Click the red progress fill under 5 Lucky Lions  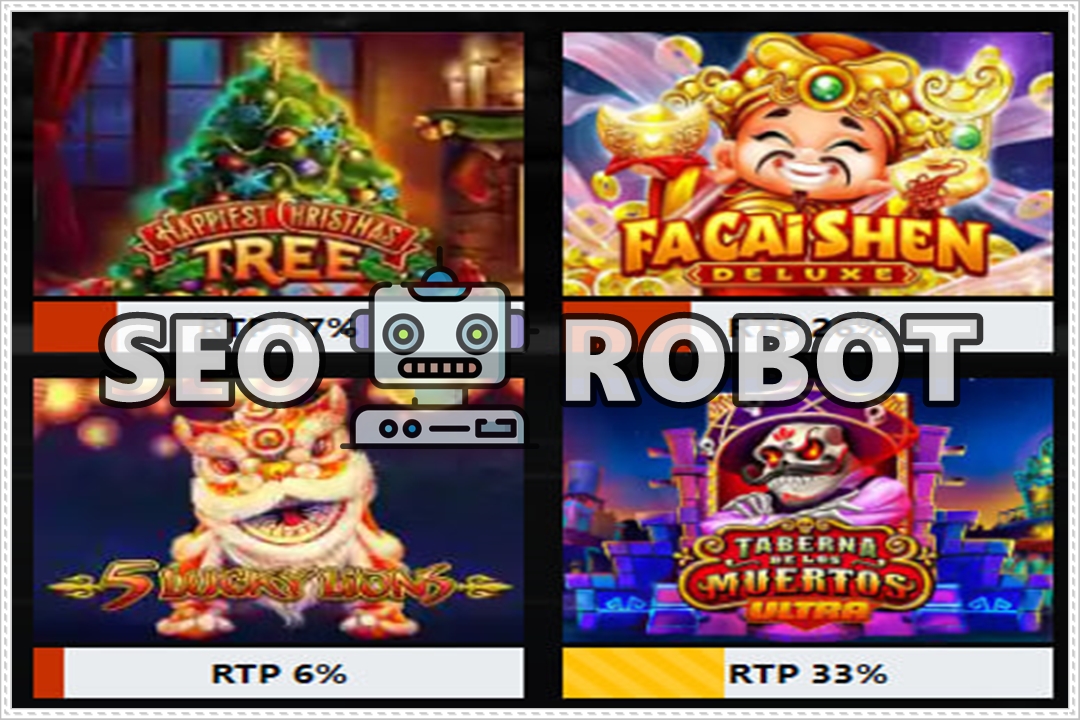tap(48, 673)
